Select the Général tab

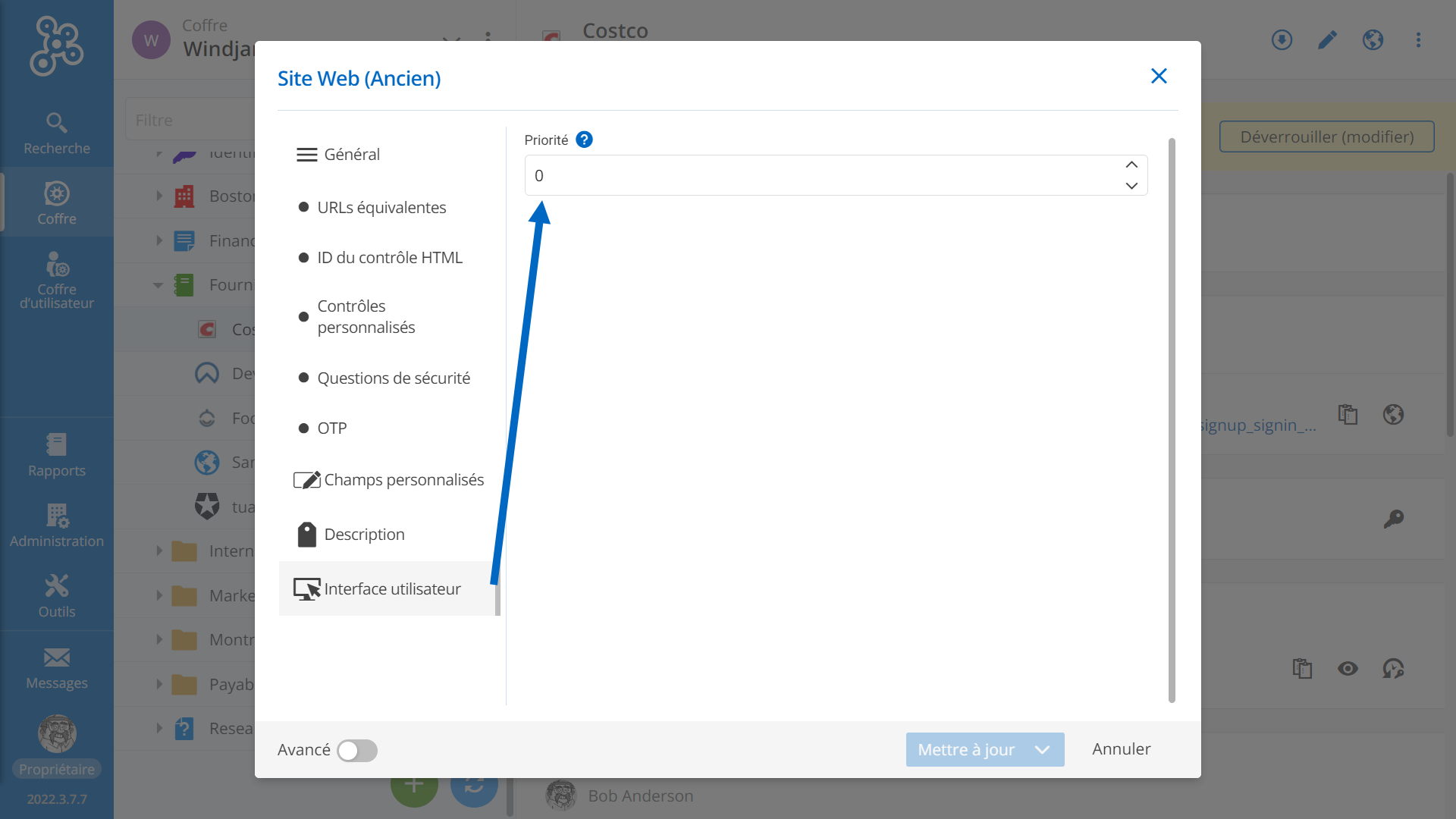tap(352, 155)
